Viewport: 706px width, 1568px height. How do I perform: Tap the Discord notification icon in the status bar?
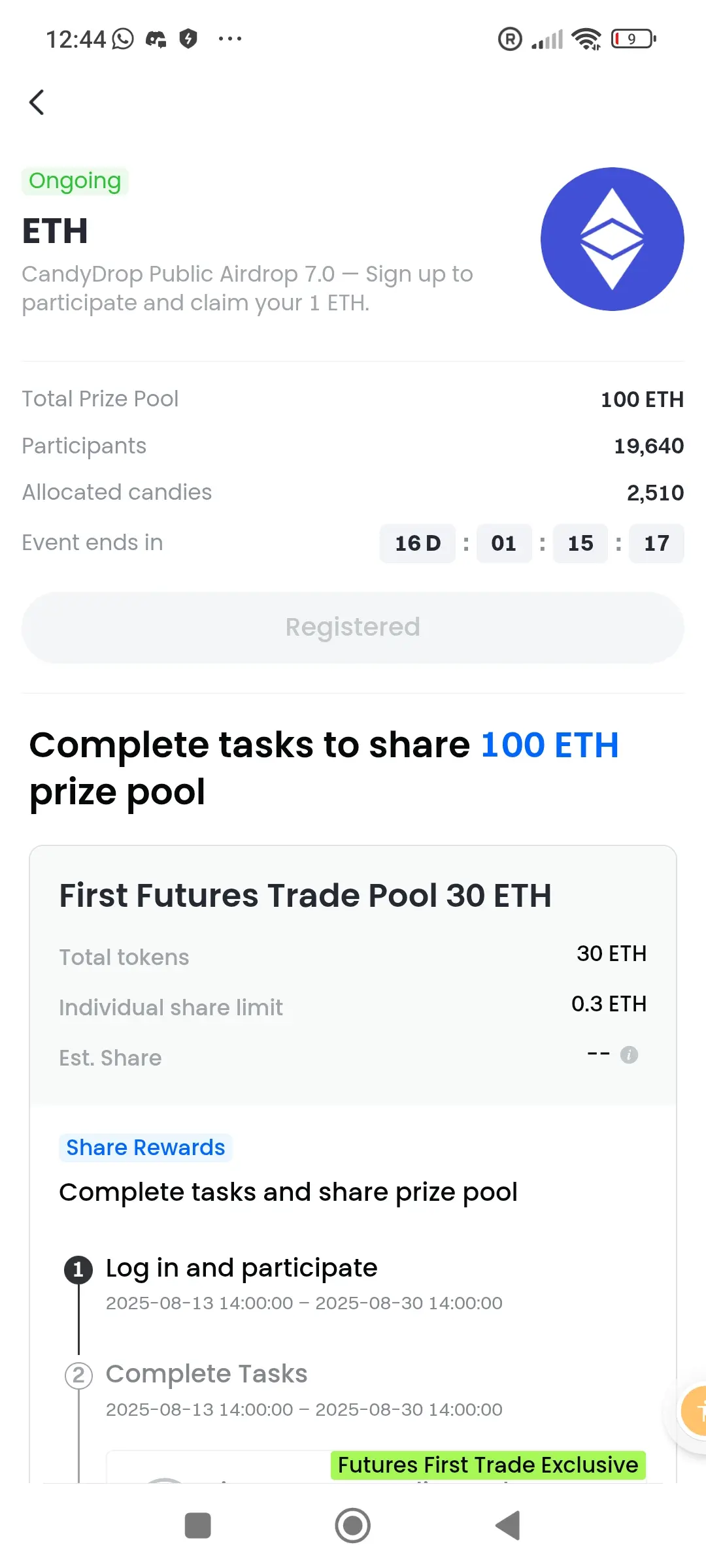pyautogui.click(x=156, y=39)
